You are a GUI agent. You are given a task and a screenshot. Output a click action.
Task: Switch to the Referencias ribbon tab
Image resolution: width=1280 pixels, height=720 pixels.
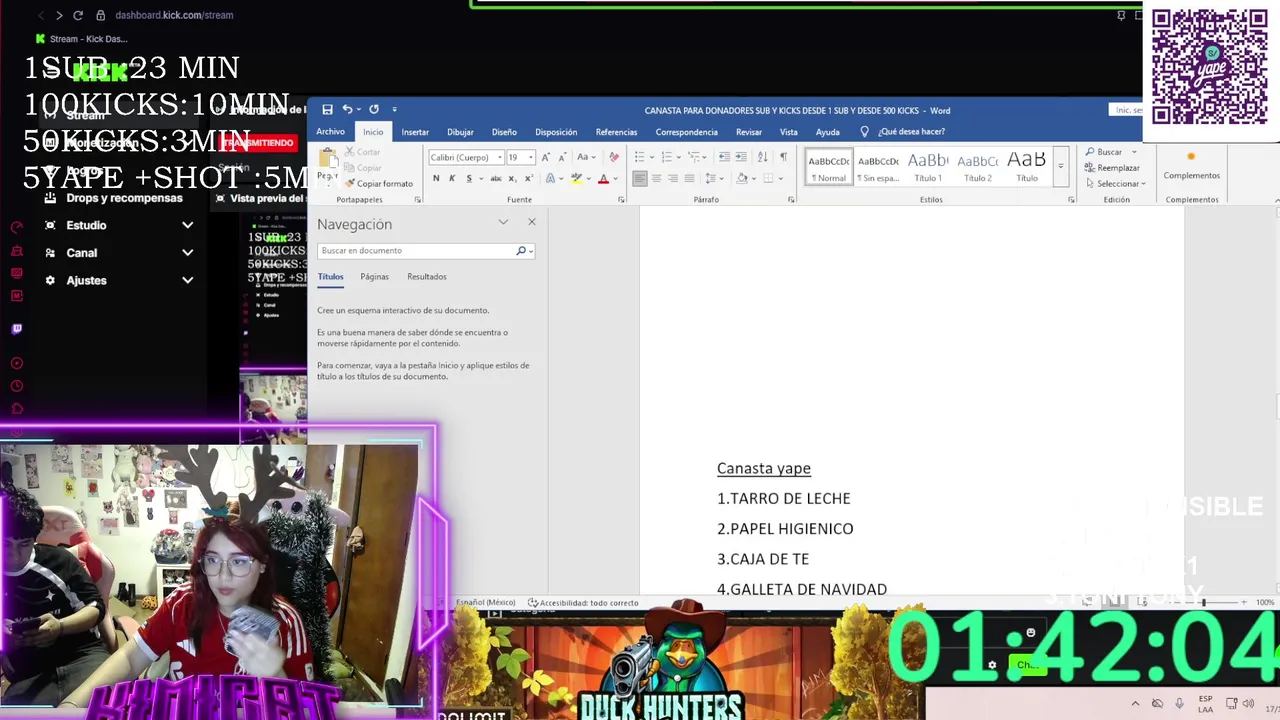pyautogui.click(x=616, y=132)
